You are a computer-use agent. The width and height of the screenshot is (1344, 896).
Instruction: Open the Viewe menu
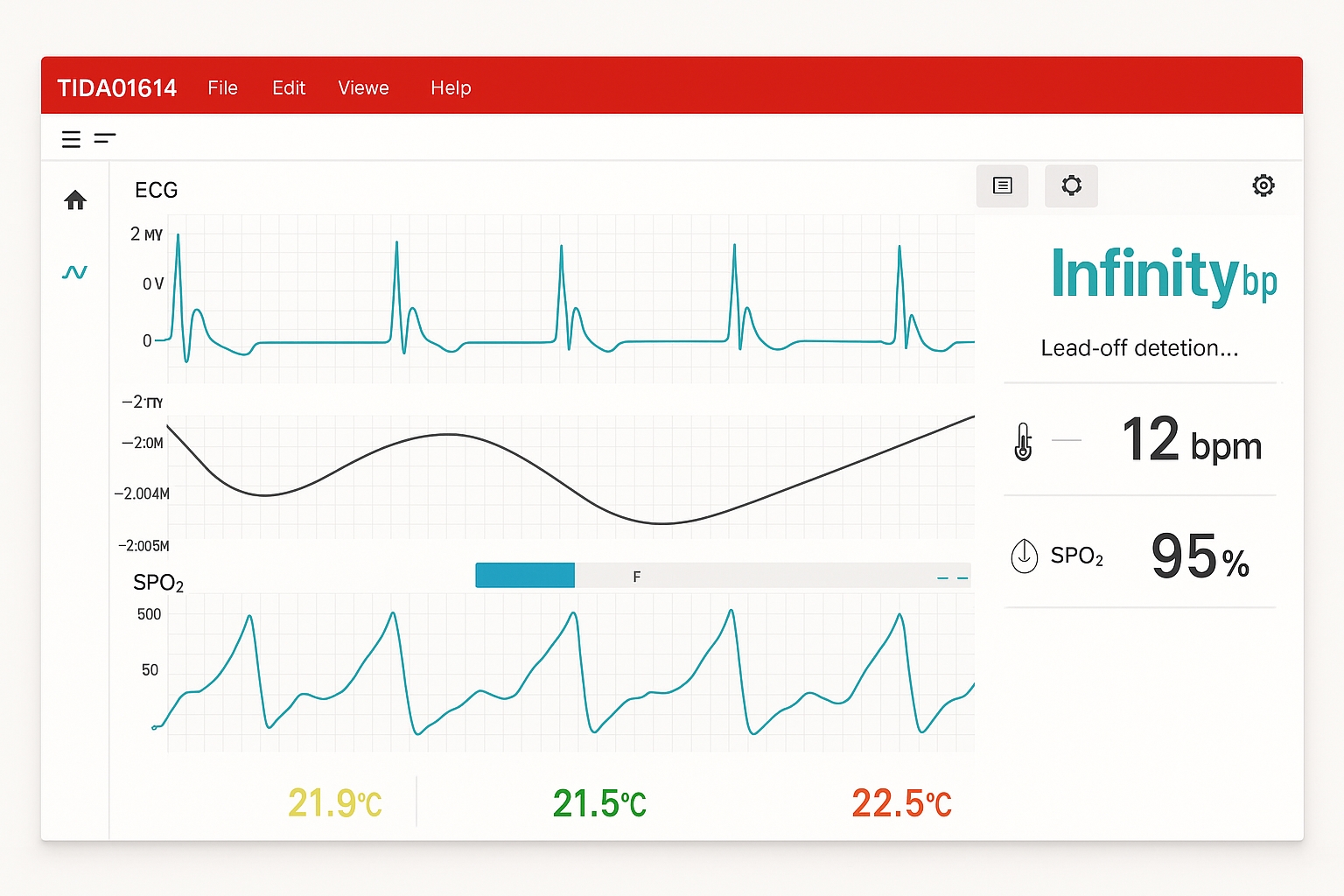362,87
